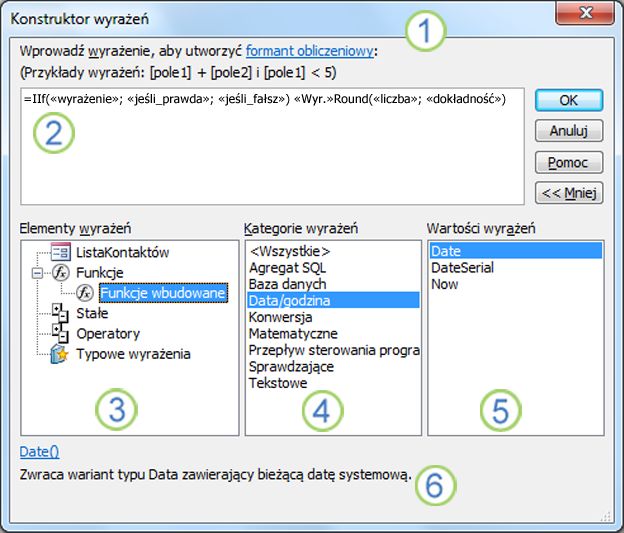The height and width of the screenshot is (533, 624).
Task: Choose the Data/godzina category
Action: 333,300
